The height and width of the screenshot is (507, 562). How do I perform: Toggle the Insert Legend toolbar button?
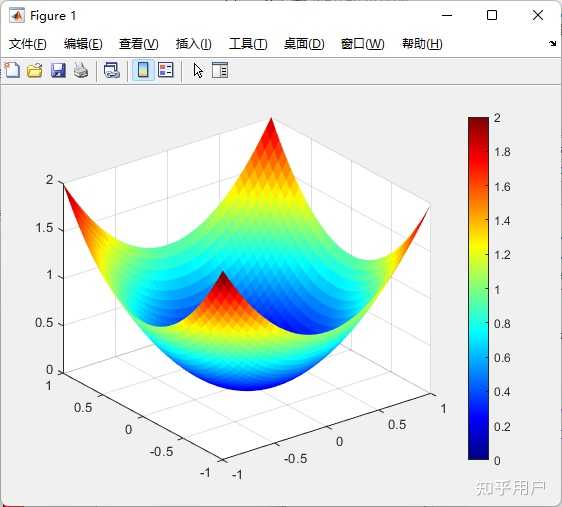coord(166,70)
